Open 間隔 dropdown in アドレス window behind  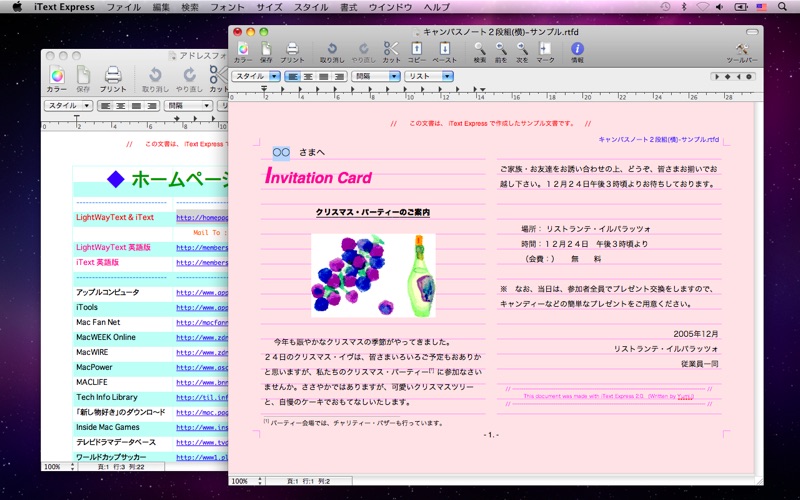pos(188,106)
